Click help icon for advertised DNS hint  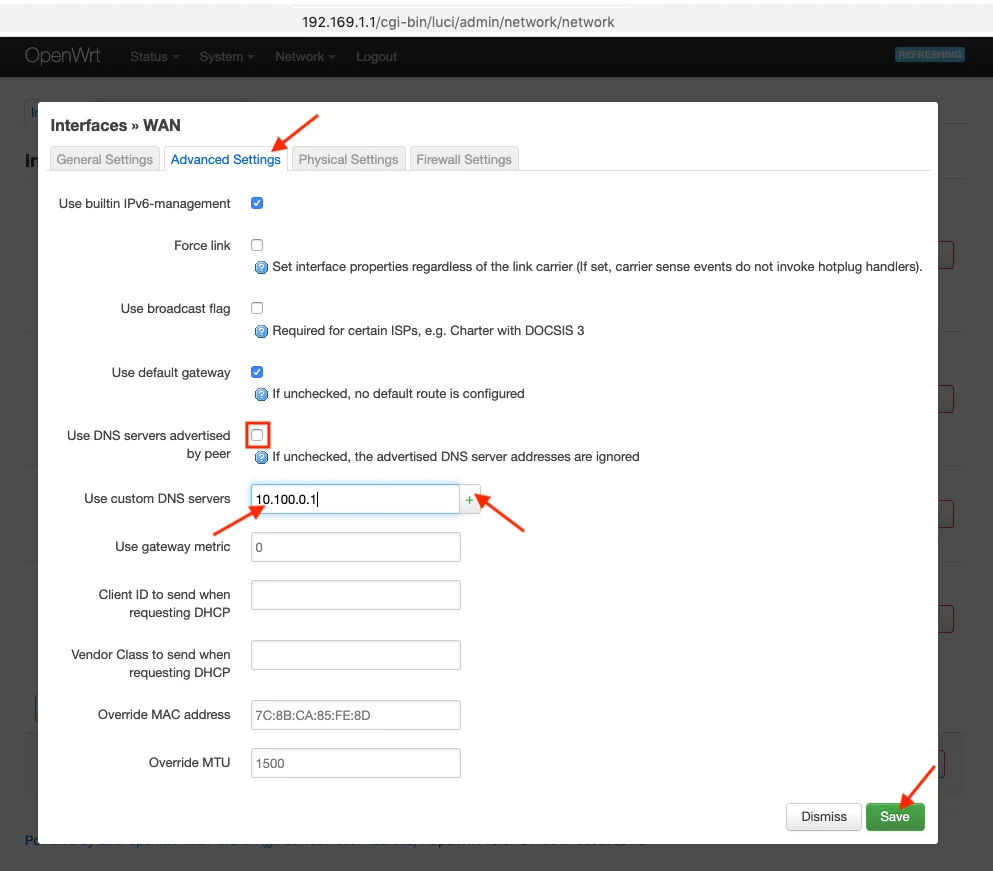click(262, 457)
